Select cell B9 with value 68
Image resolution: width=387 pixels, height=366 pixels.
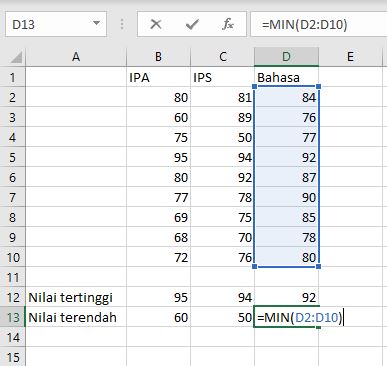[x=158, y=237]
